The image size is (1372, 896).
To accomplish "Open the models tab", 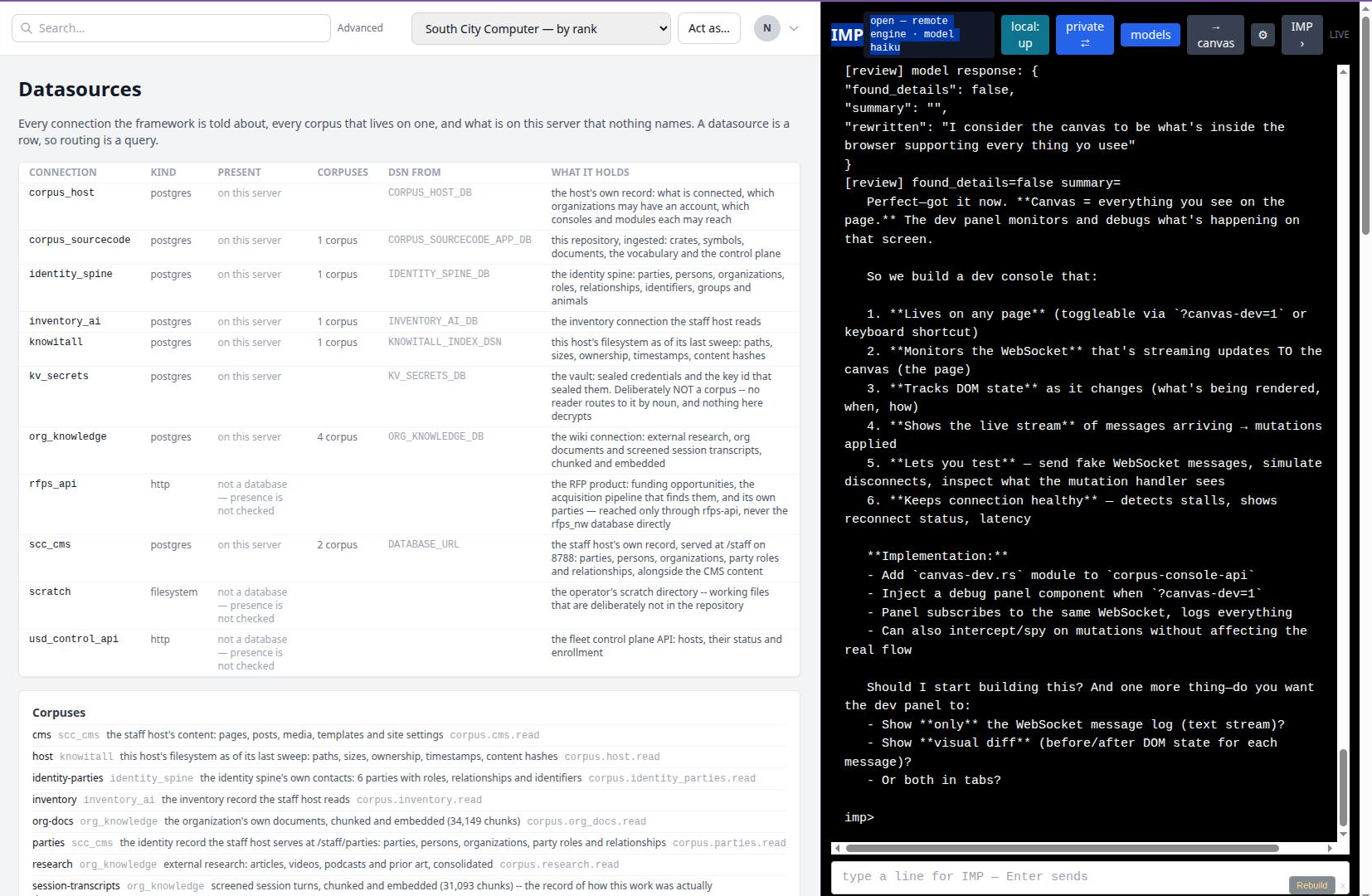I will point(1151,35).
